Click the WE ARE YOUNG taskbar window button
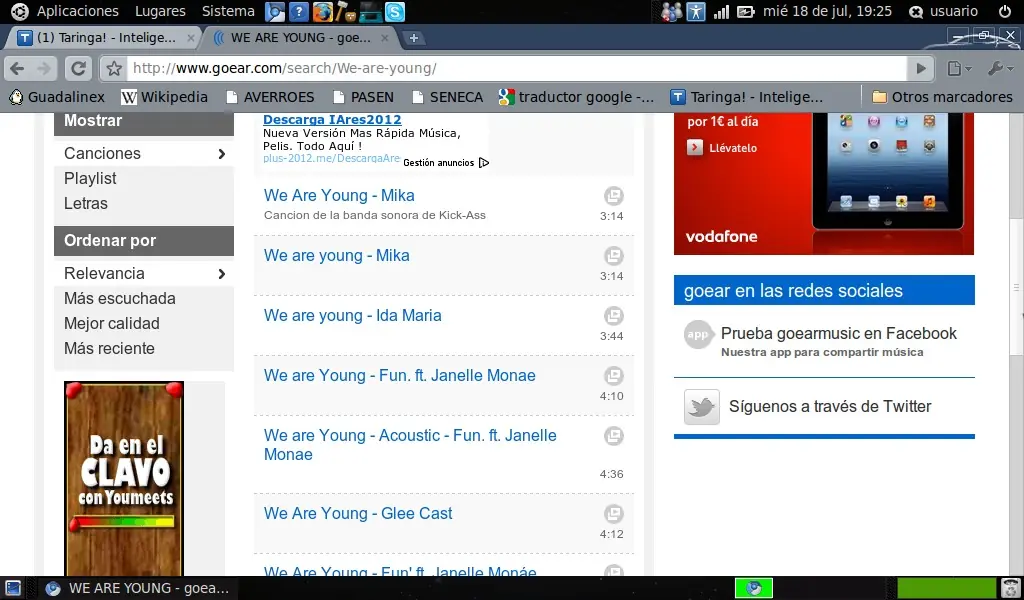 [137, 588]
